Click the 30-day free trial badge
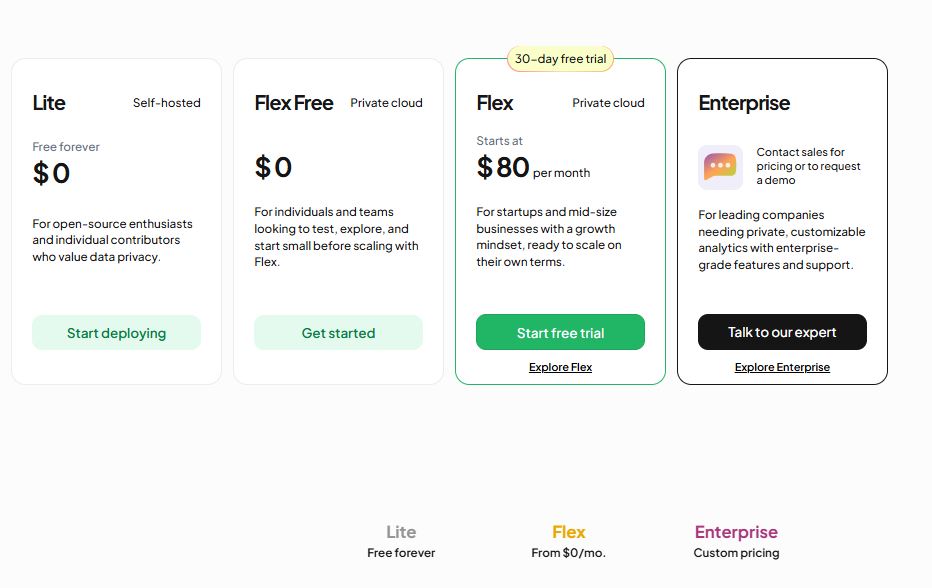This screenshot has height=588, width=932. click(559, 59)
